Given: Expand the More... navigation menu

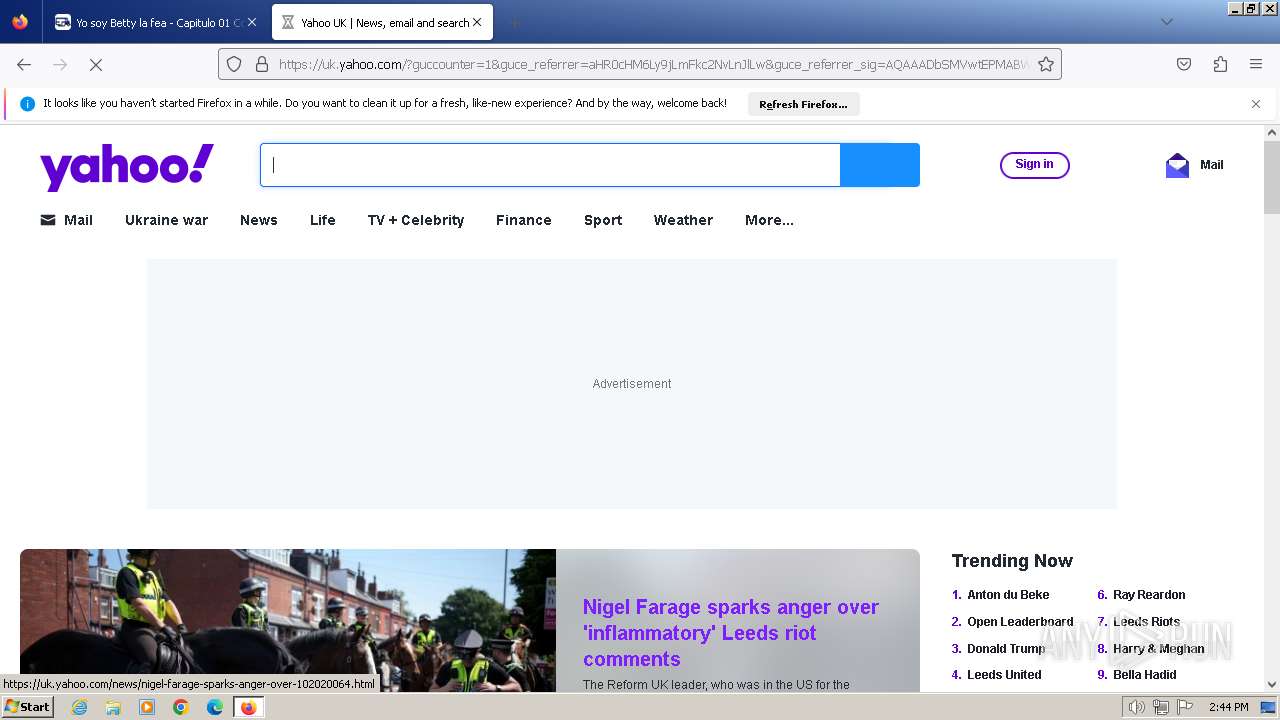Looking at the screenshot, I should (x=769, y=220).
